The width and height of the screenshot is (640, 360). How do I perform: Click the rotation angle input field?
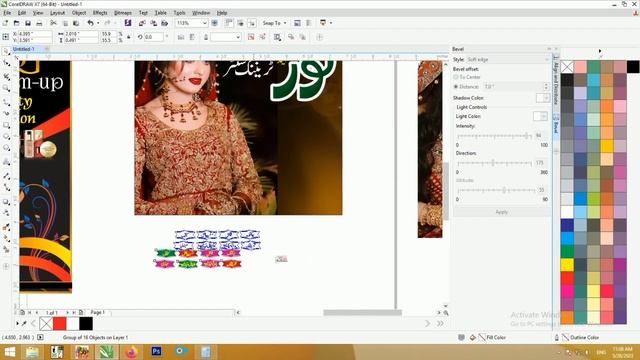coord(154,37)
